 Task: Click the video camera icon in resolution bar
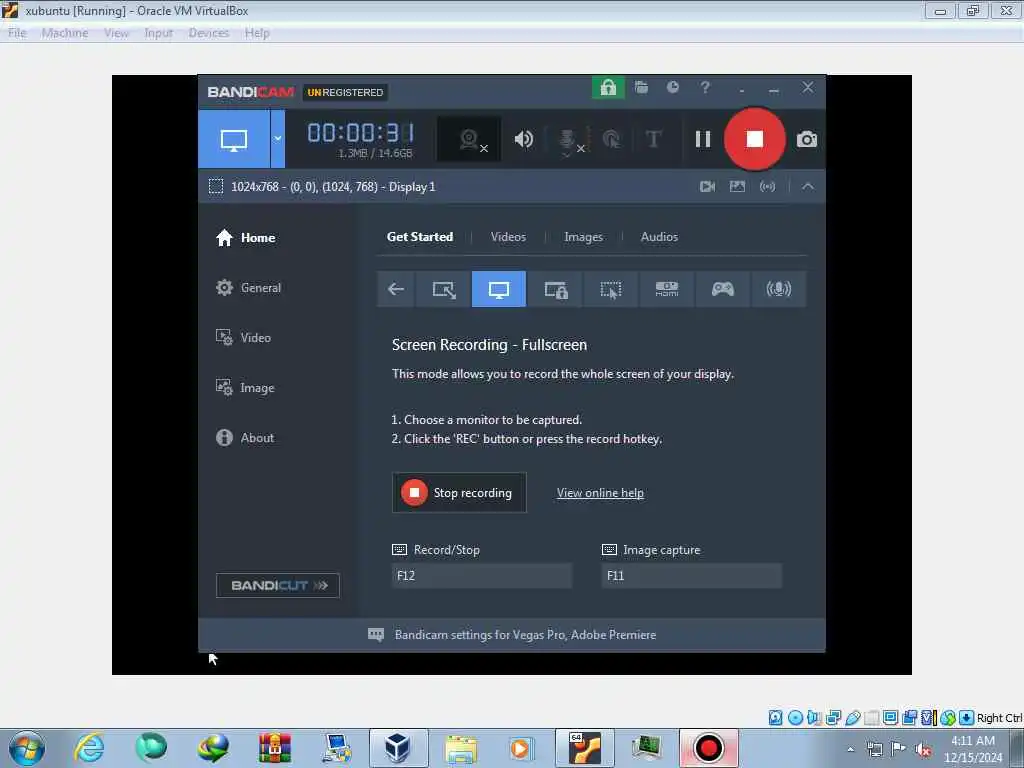click(707, 187)
